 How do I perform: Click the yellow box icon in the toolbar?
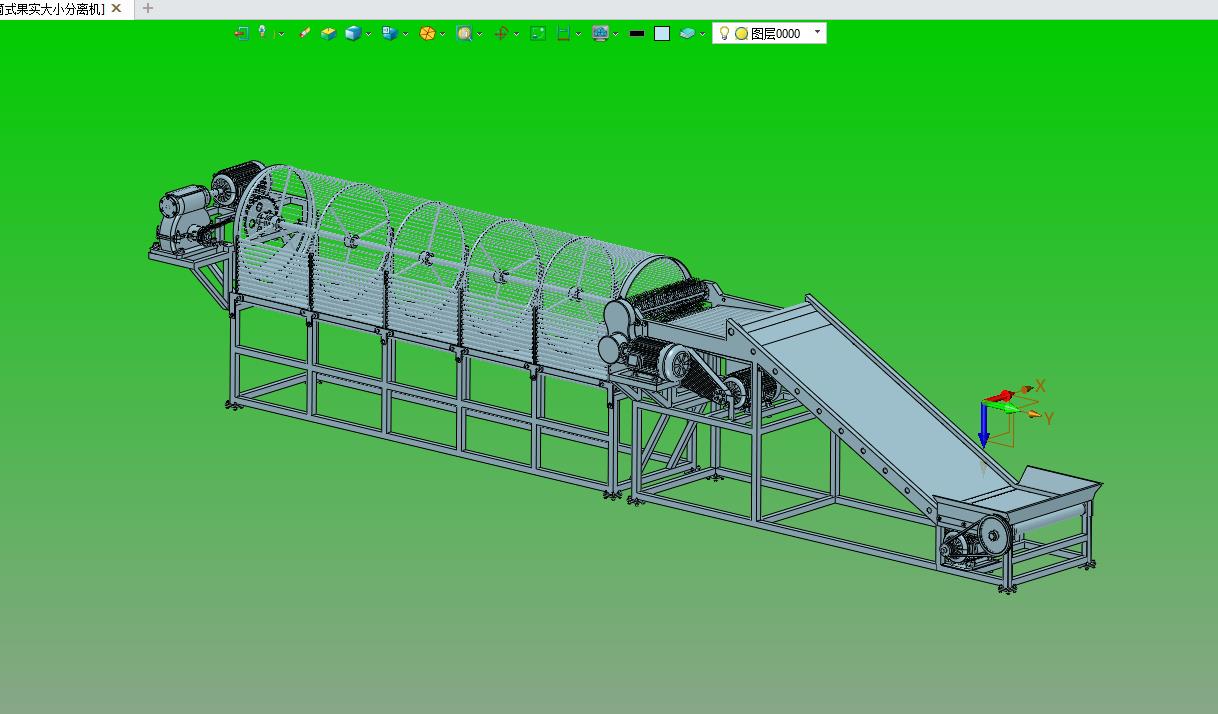coord(328,33)
